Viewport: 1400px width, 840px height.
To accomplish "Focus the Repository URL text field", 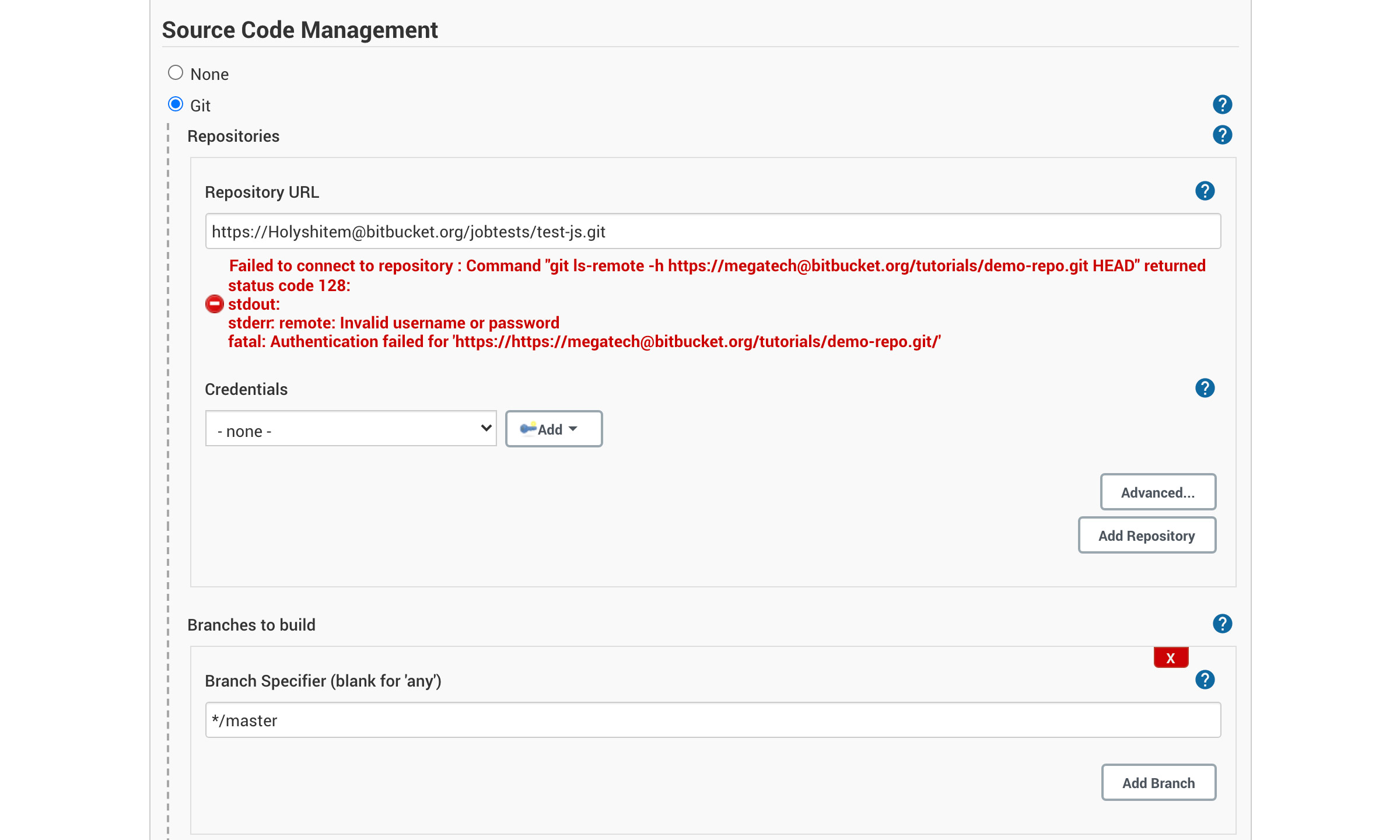I will pyautogui.click(x=712, y=232).
